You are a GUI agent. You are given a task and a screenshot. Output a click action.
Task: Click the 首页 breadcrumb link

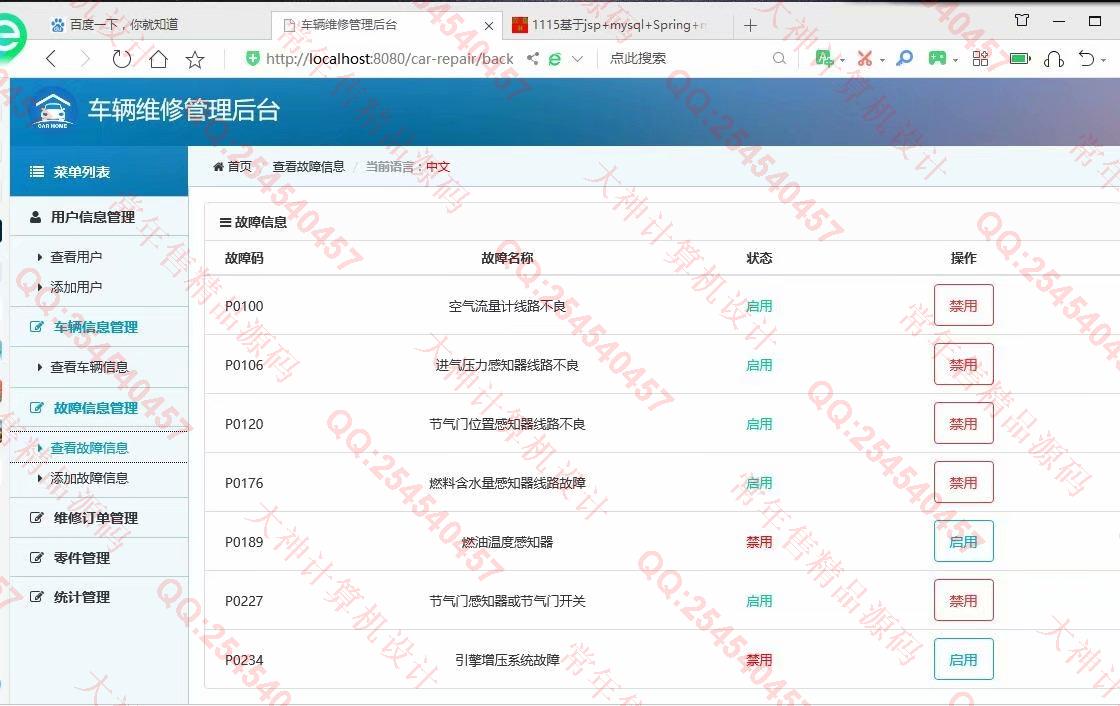pyautogui.click(x=239, y=166)
